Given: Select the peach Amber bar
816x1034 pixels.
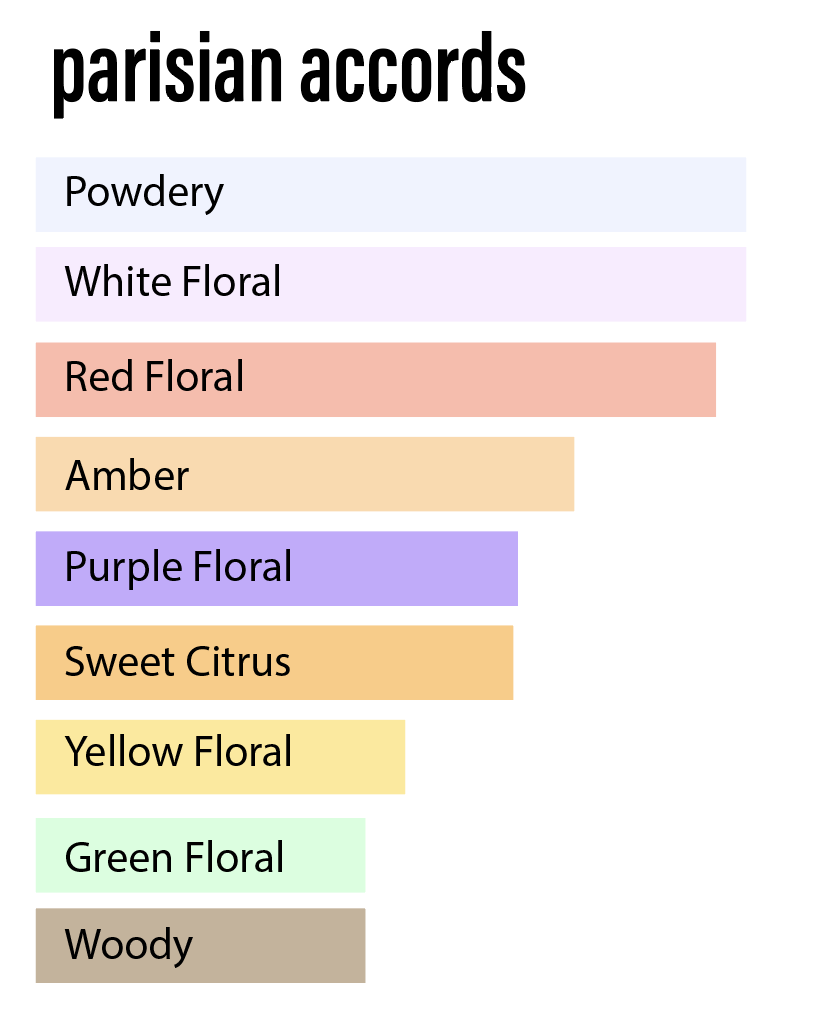Looking at the screenshot, I should 380,474.
